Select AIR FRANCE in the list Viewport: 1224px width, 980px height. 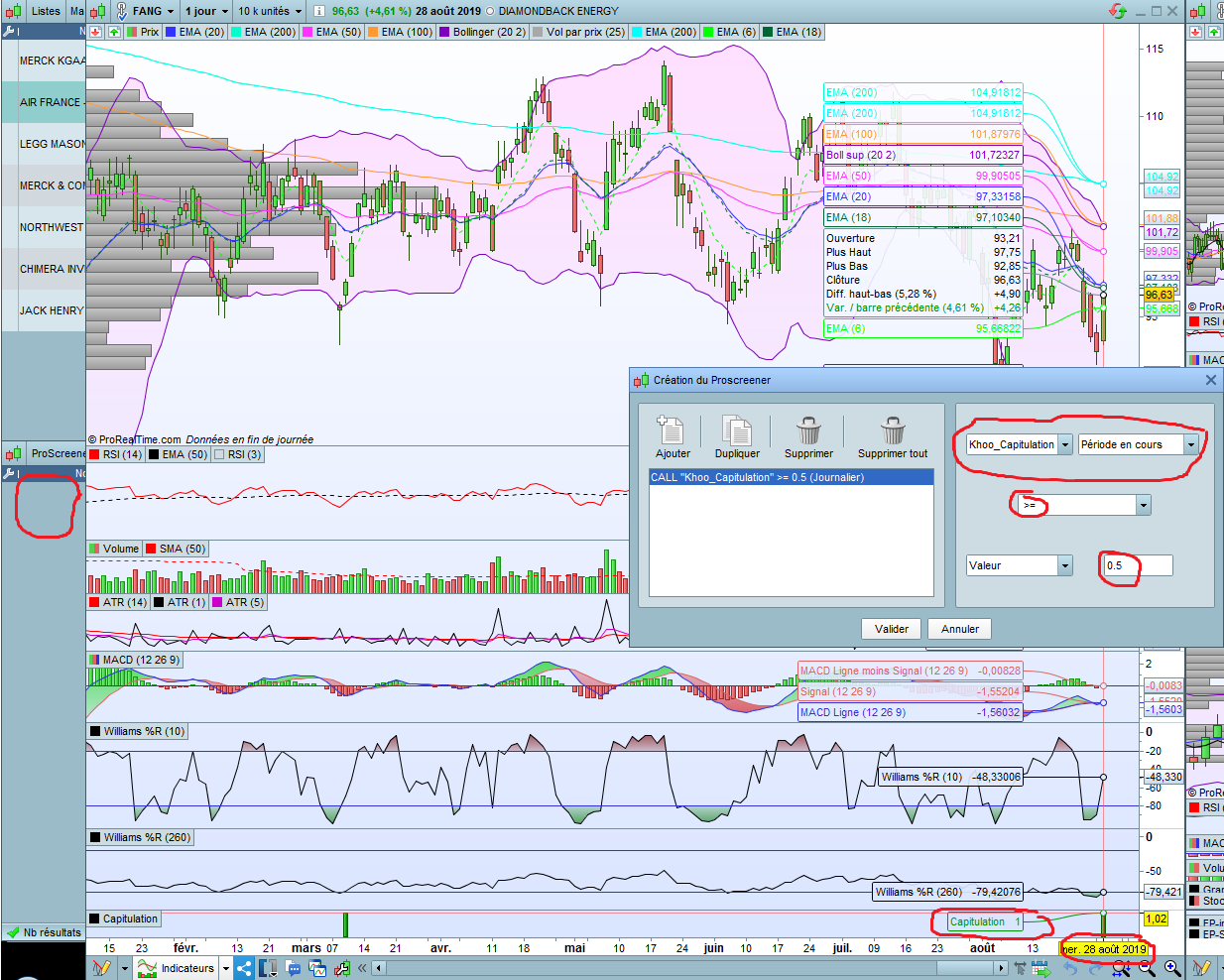tap(44, 102)
